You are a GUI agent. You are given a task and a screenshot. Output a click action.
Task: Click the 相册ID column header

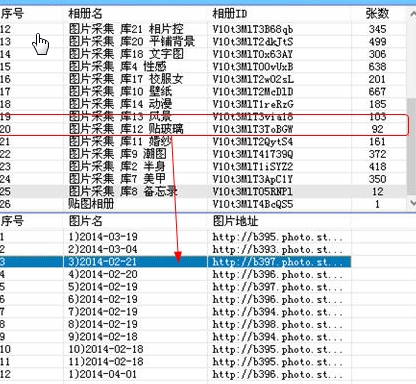tap(230, 14)
